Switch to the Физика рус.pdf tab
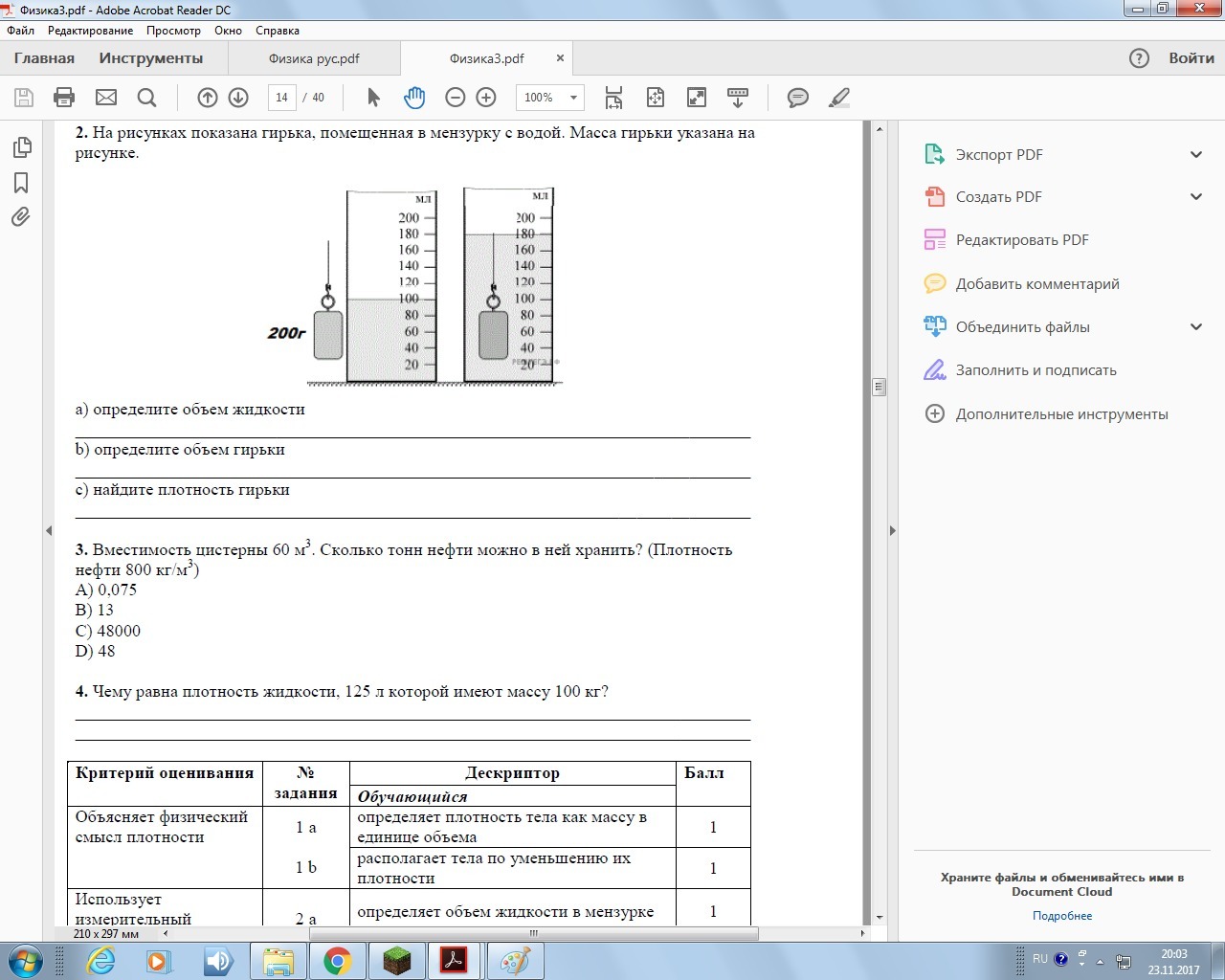 pos(314,58)
